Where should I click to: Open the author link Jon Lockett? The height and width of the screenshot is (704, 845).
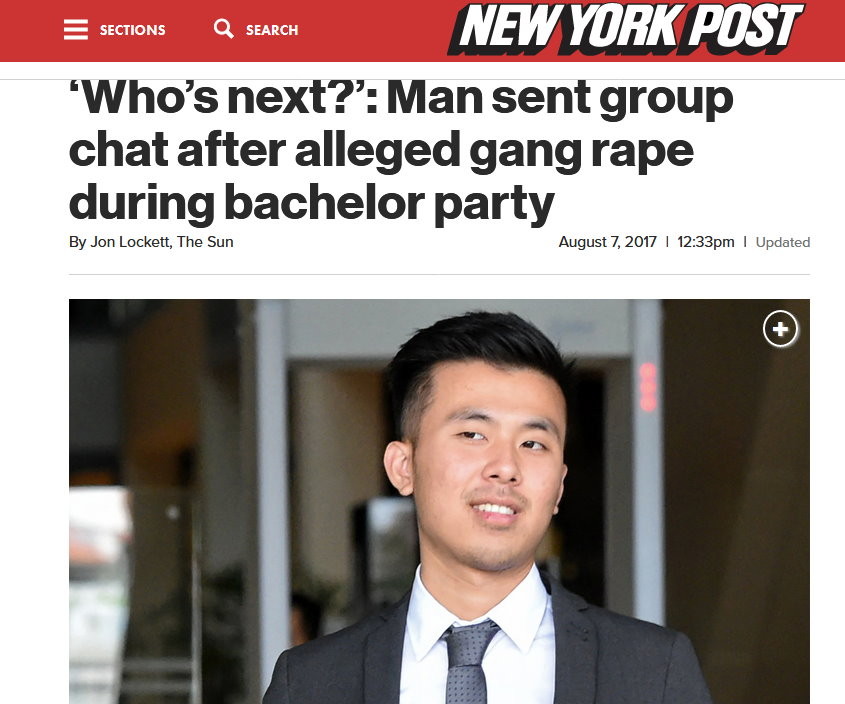[130, 242]
